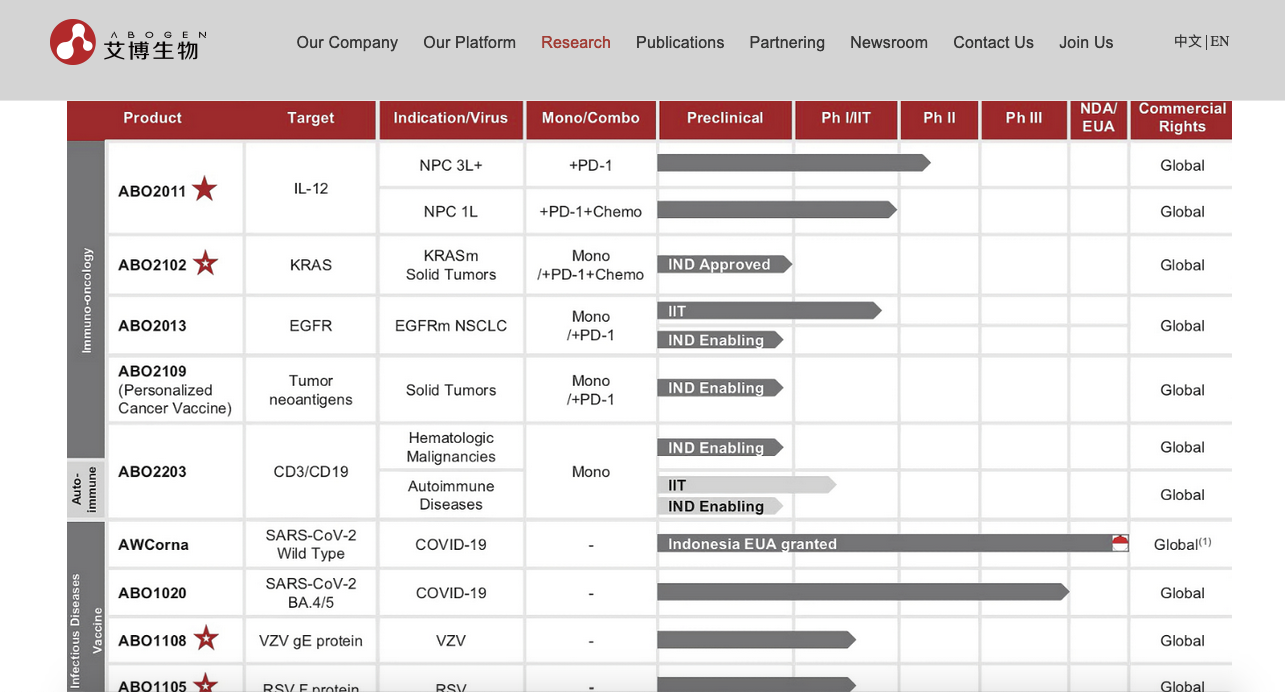Click the star icon beside ABO1105
The image size is (1285, 692).
pos(205,684)
